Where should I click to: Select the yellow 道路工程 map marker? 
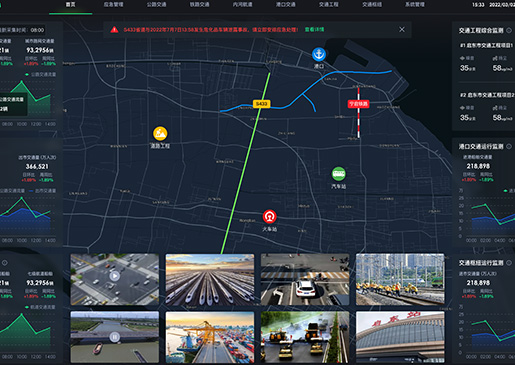pyautogui.click(x=160, y=133)
